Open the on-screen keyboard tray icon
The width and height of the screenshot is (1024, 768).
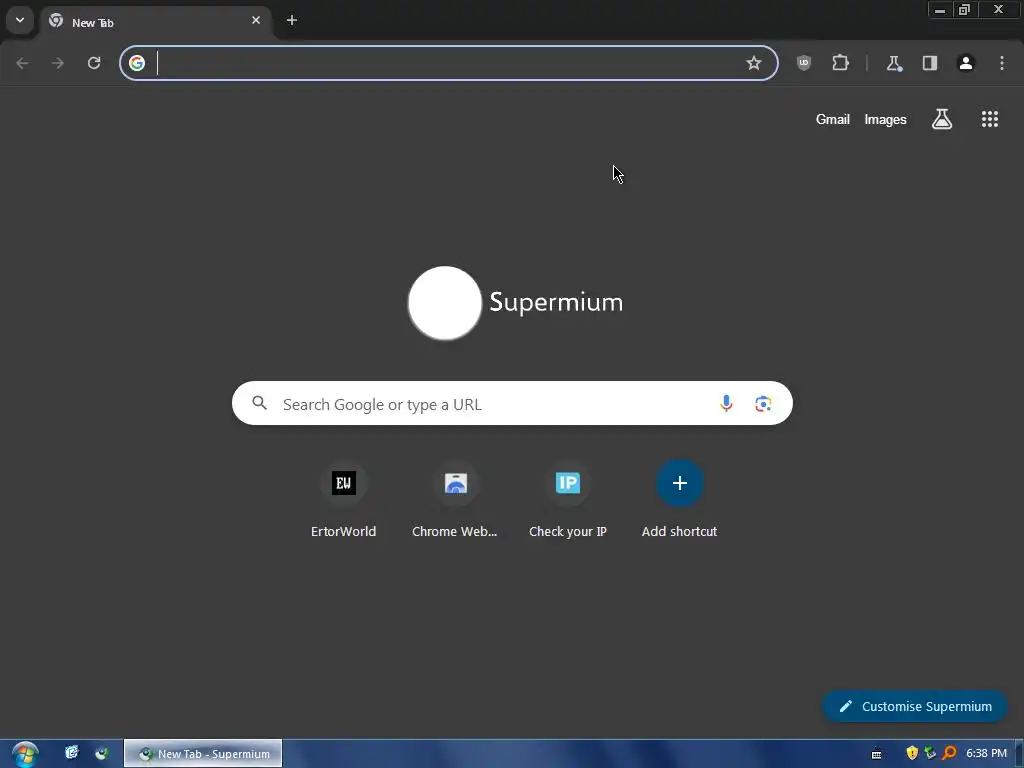[x=876, y=754]
